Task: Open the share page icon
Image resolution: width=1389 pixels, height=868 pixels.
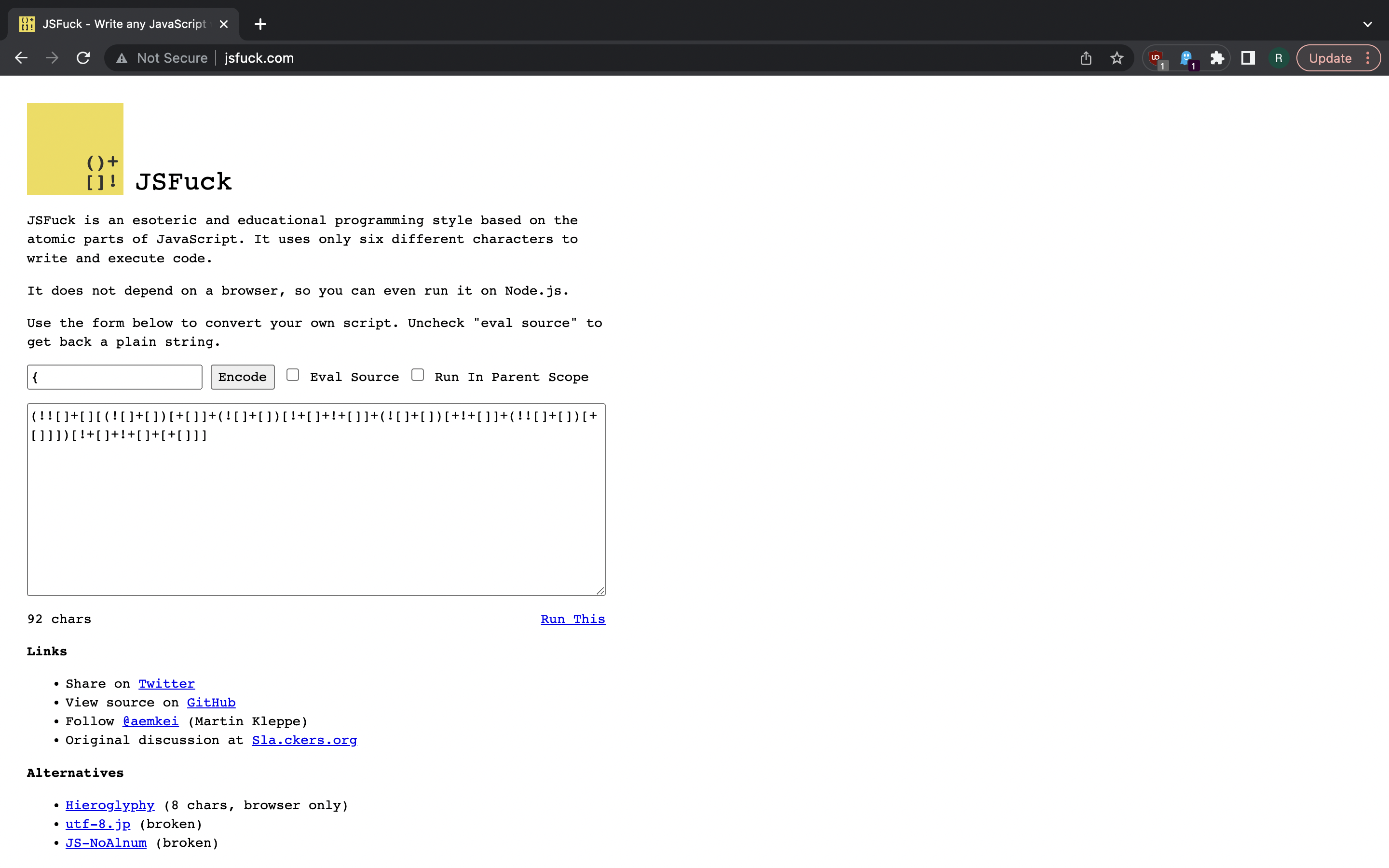Action: (x=1085, y=58)
